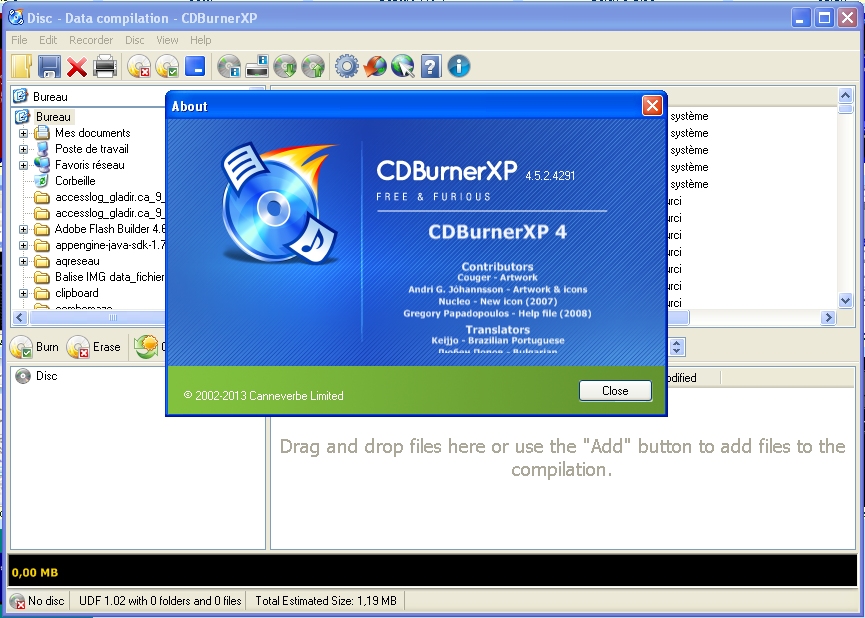Click the file list's scroll-up arrow
Viewport: 865px width, 618px height.
click(845, 95)
